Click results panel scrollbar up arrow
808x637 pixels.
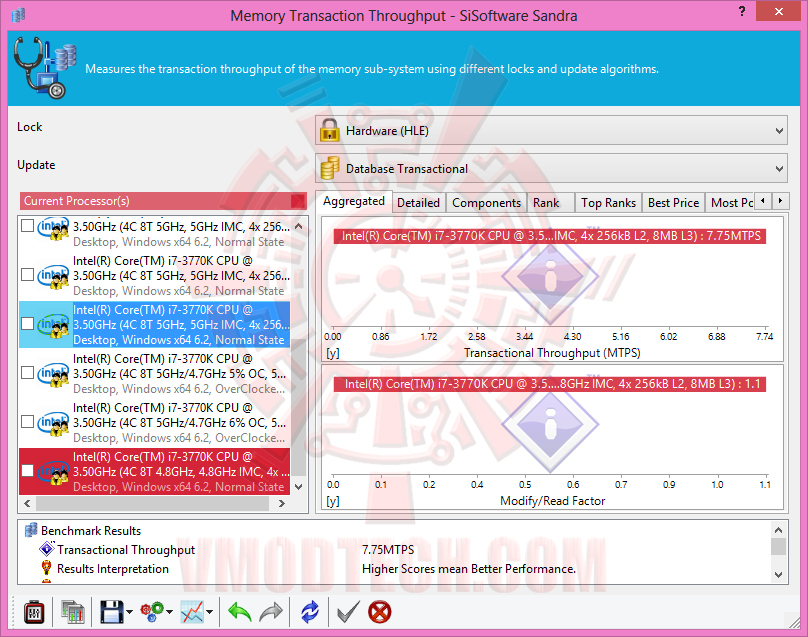(x=779, y=530)
